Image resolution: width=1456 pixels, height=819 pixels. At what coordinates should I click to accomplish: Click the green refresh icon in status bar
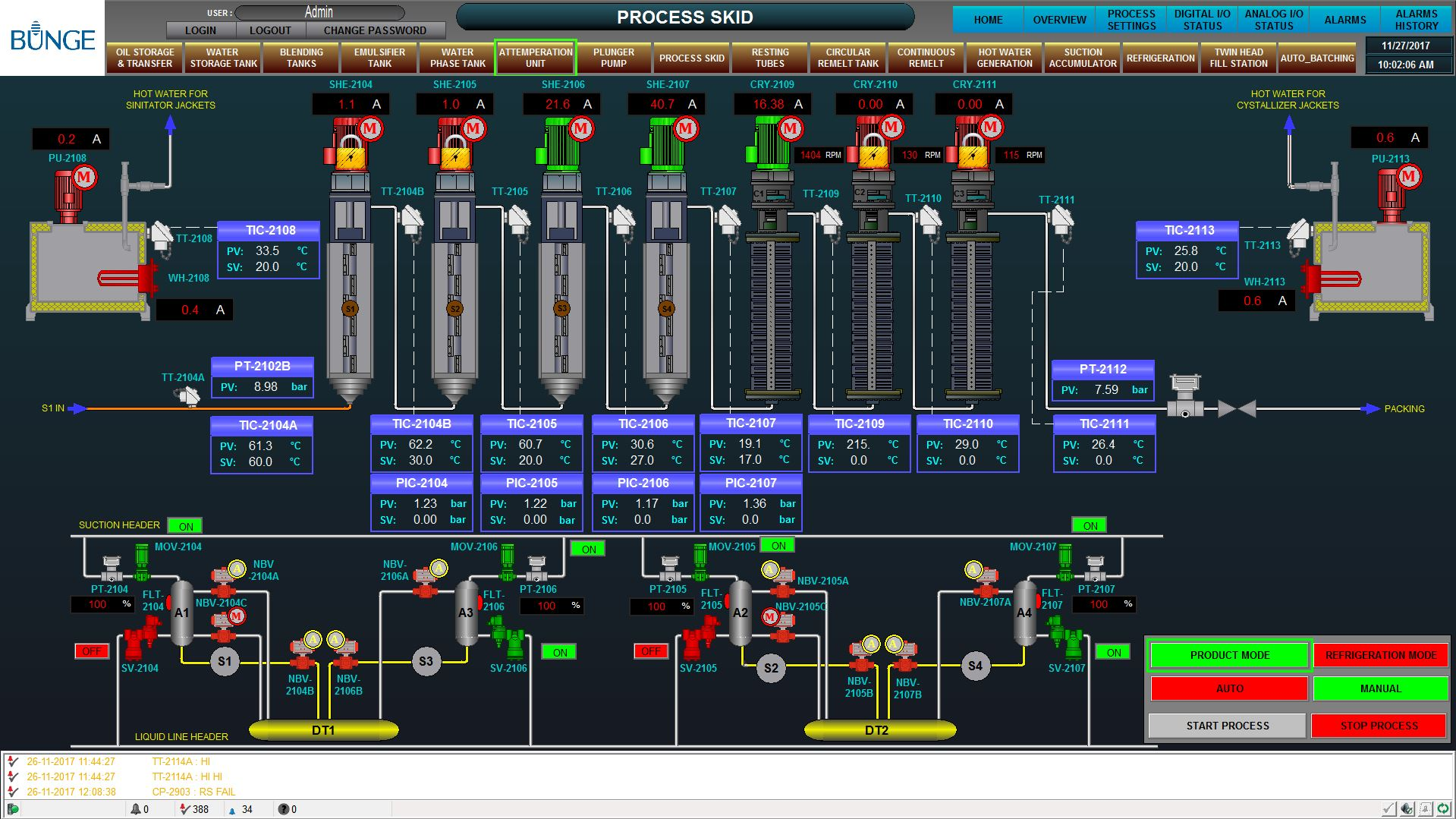1443,809
